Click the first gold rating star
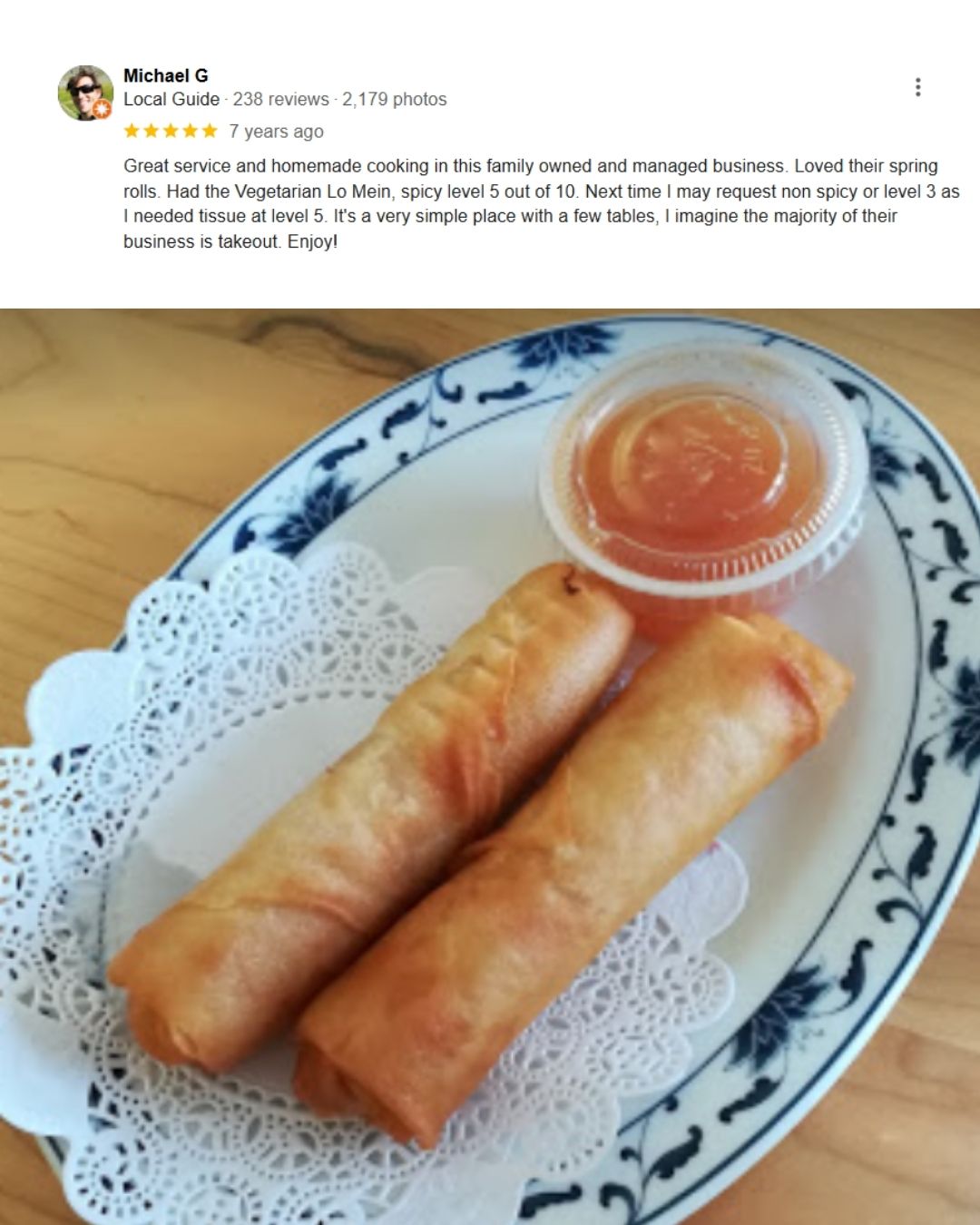 pyautogui.click(x=132, y=131)
